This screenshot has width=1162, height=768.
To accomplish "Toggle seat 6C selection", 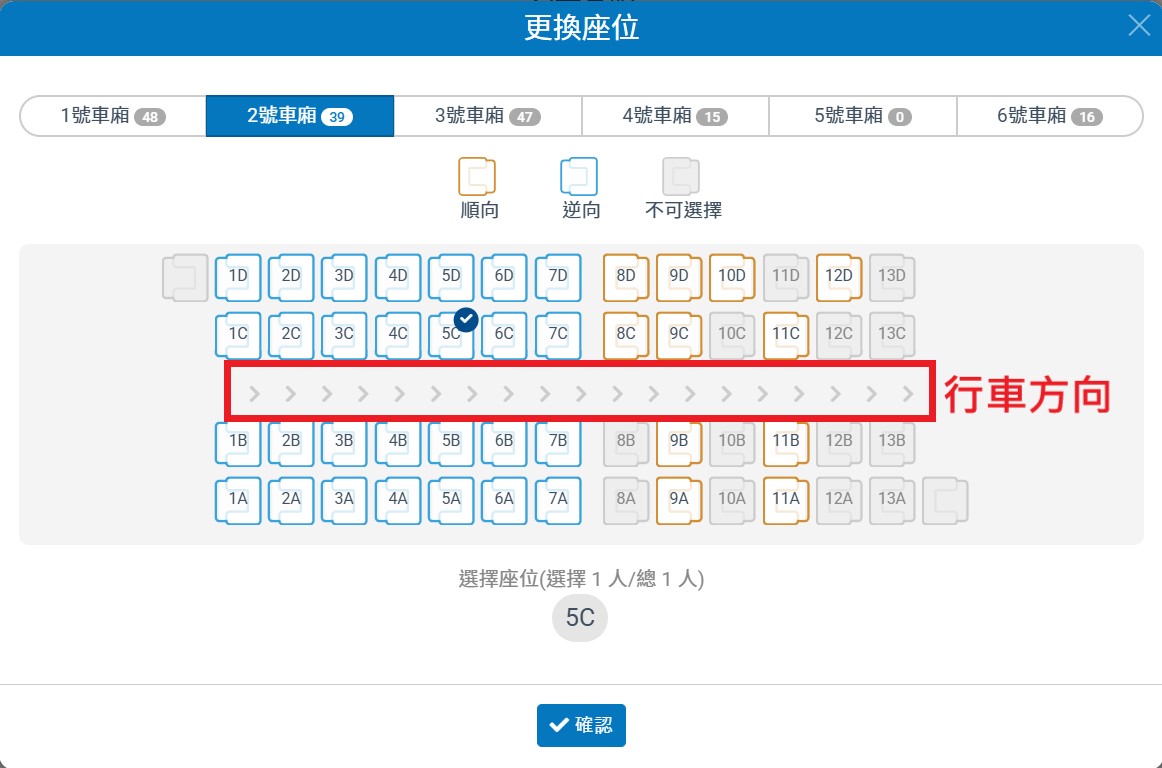I will point(504,335).
